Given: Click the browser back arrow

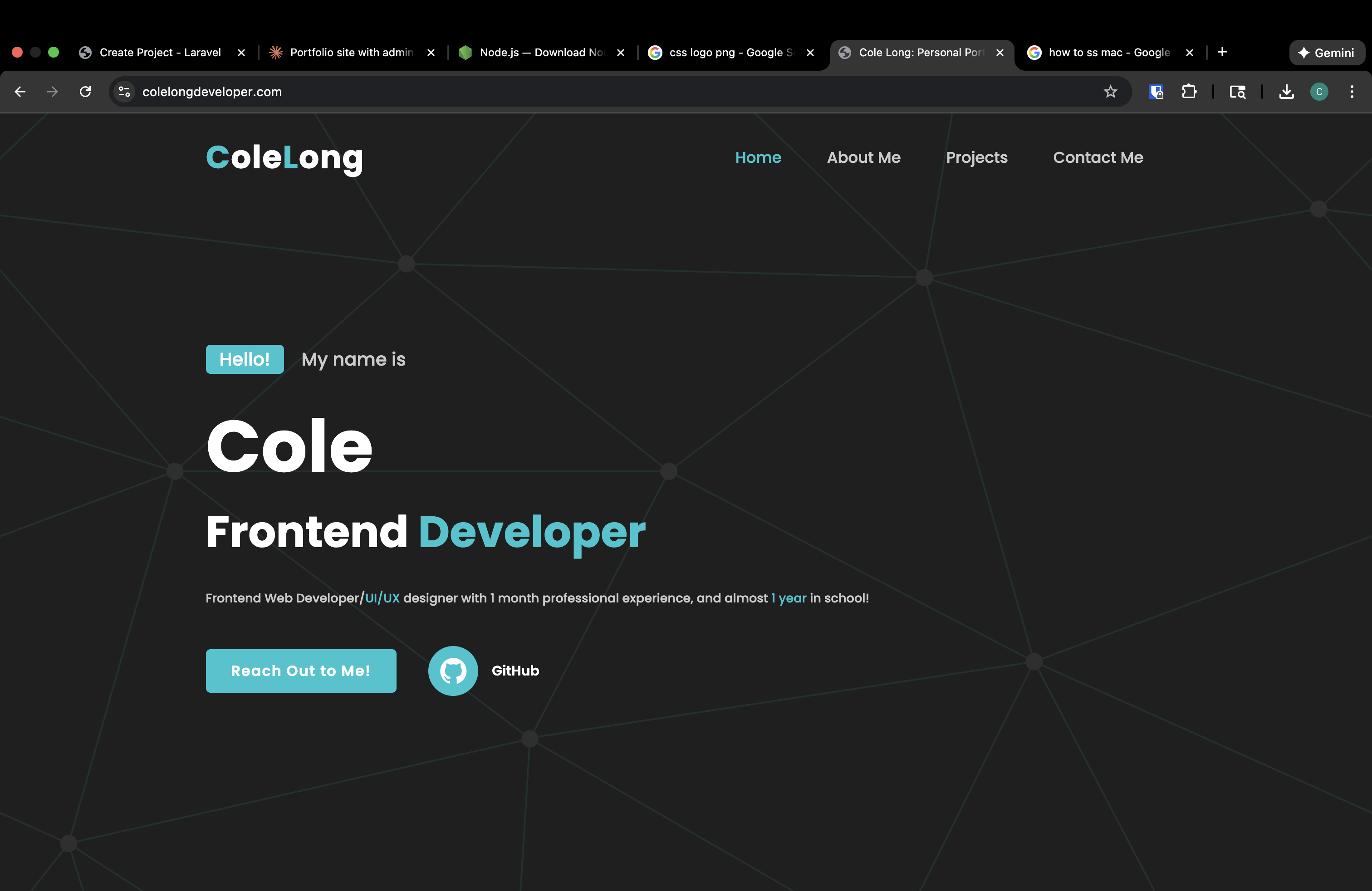Looking at the screenshot, I should click(20, 92).
